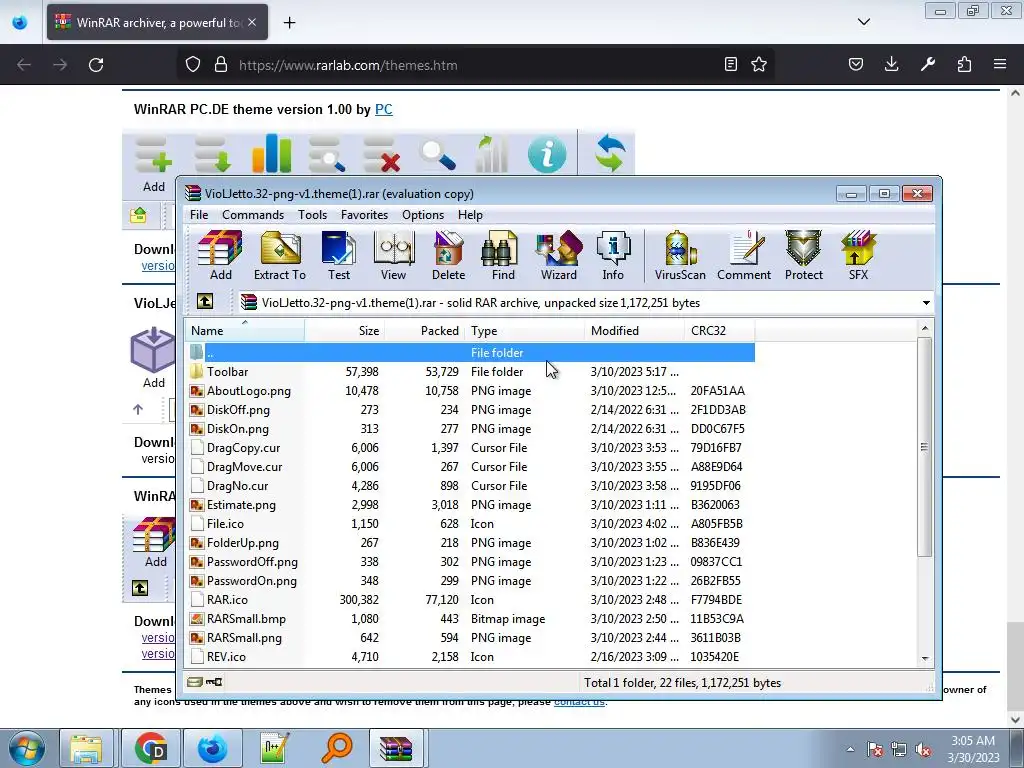Viewport: 1024px width, 768px height.
Task: Select PasswordOn.png in the archive
Action: pos(470,581)
